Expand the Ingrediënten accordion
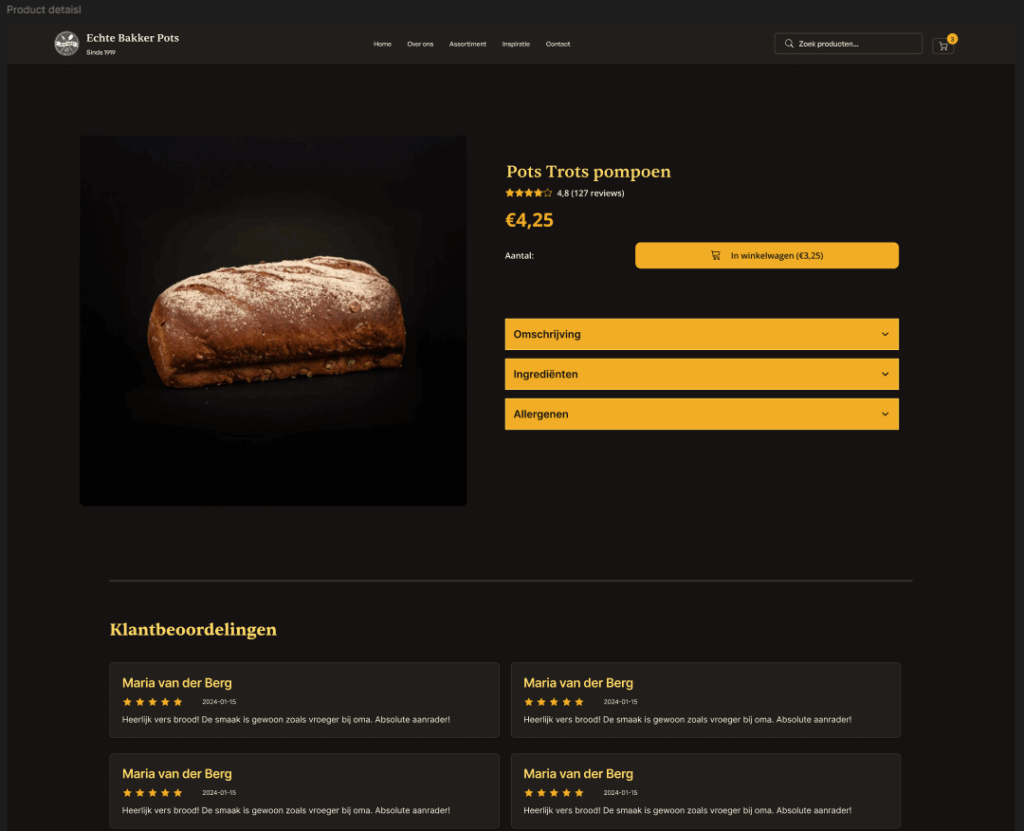This screenshot has height=831, width=1024. point(701,374)
